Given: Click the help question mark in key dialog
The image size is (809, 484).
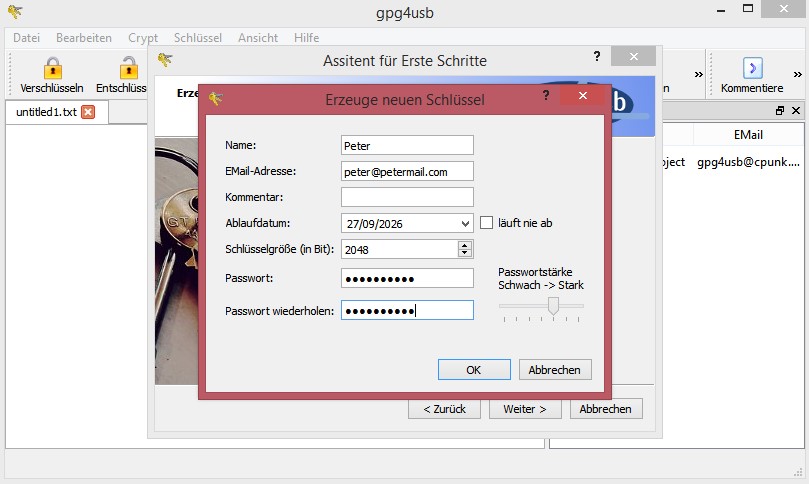Looking at the screenshot, I should click(x=546, y=96).
